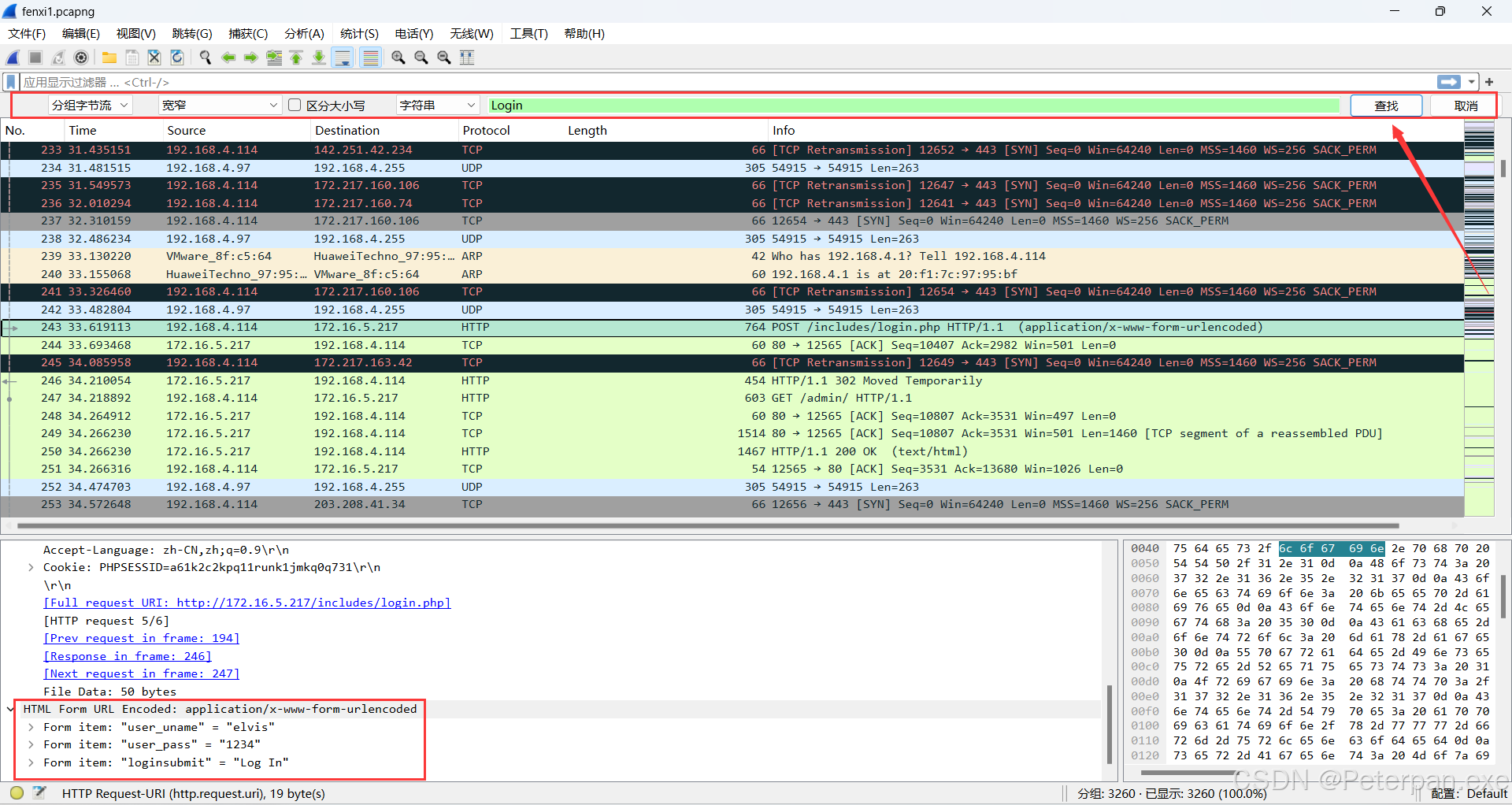Screen dimensions: 1512x805
Task: Follow the Full request URI link
Action: pos(246,603)
